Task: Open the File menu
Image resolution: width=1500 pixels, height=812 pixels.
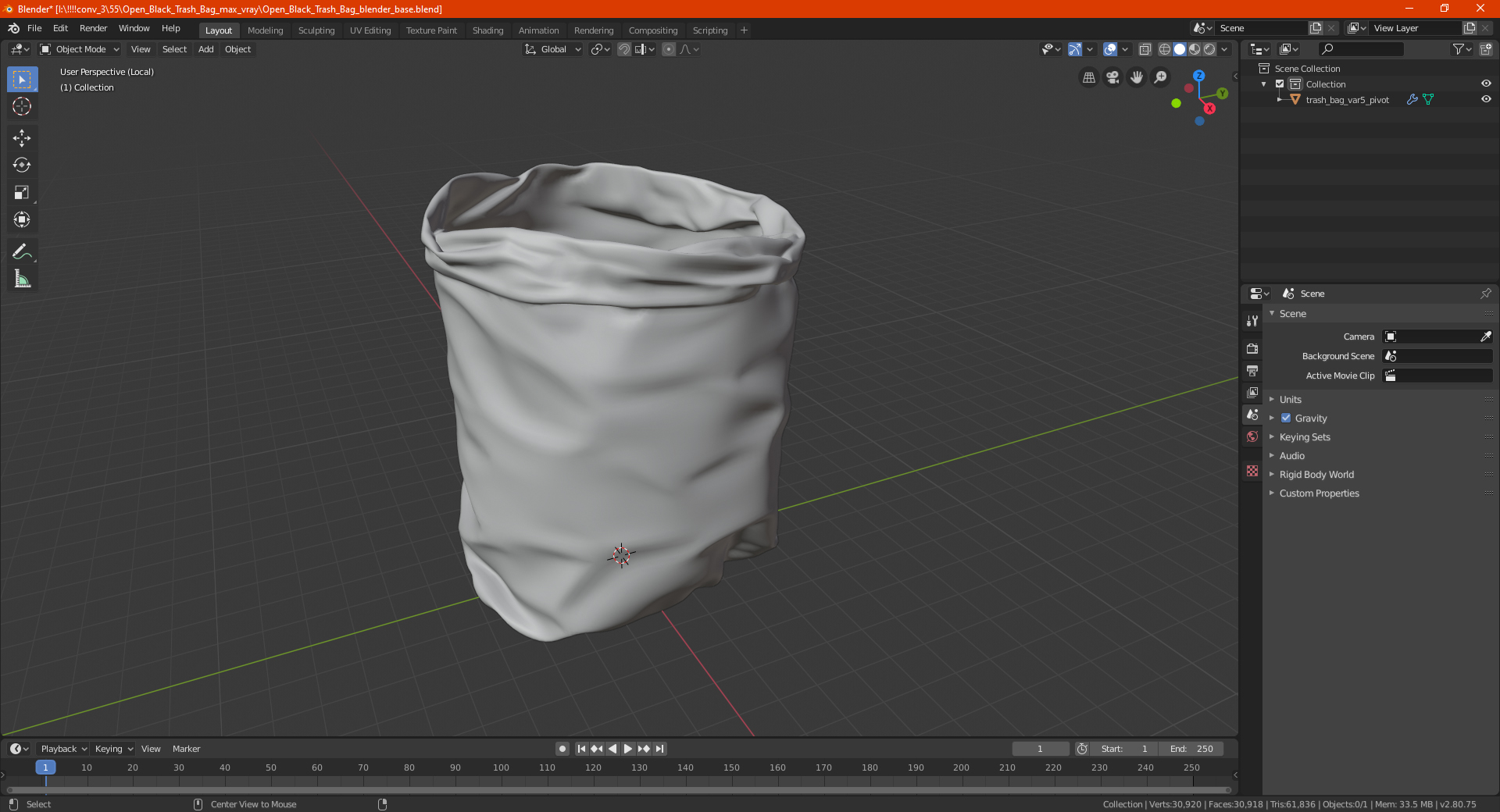Action: tap(34, 28)
